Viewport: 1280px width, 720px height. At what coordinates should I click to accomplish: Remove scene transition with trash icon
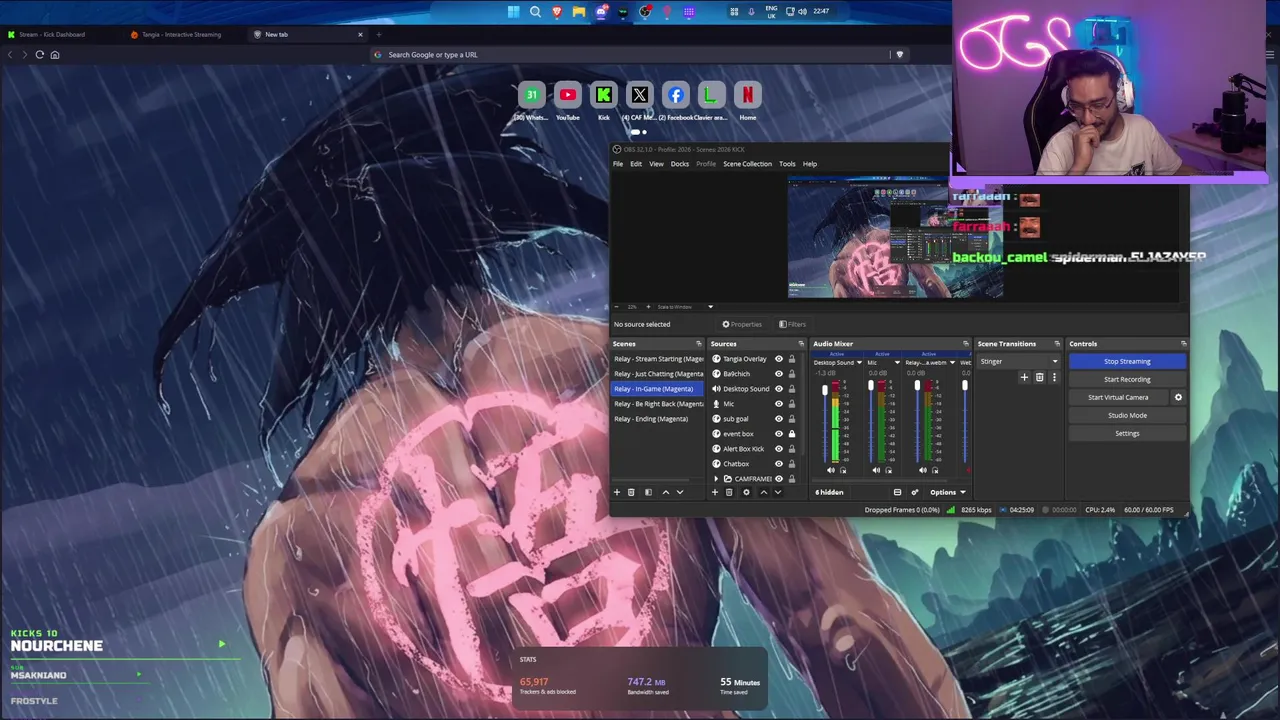1039,377
